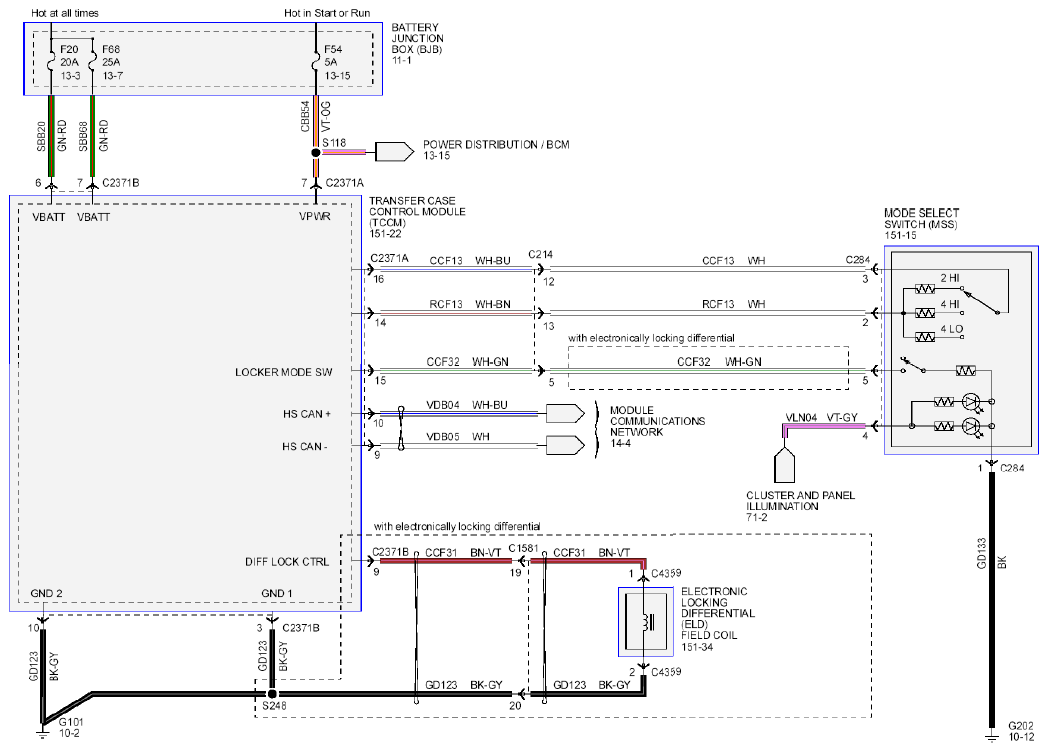Click the "CLUSTER AND PANEL ILLUMINATION" text
1048x752 pixels.
tap(800, 501)
